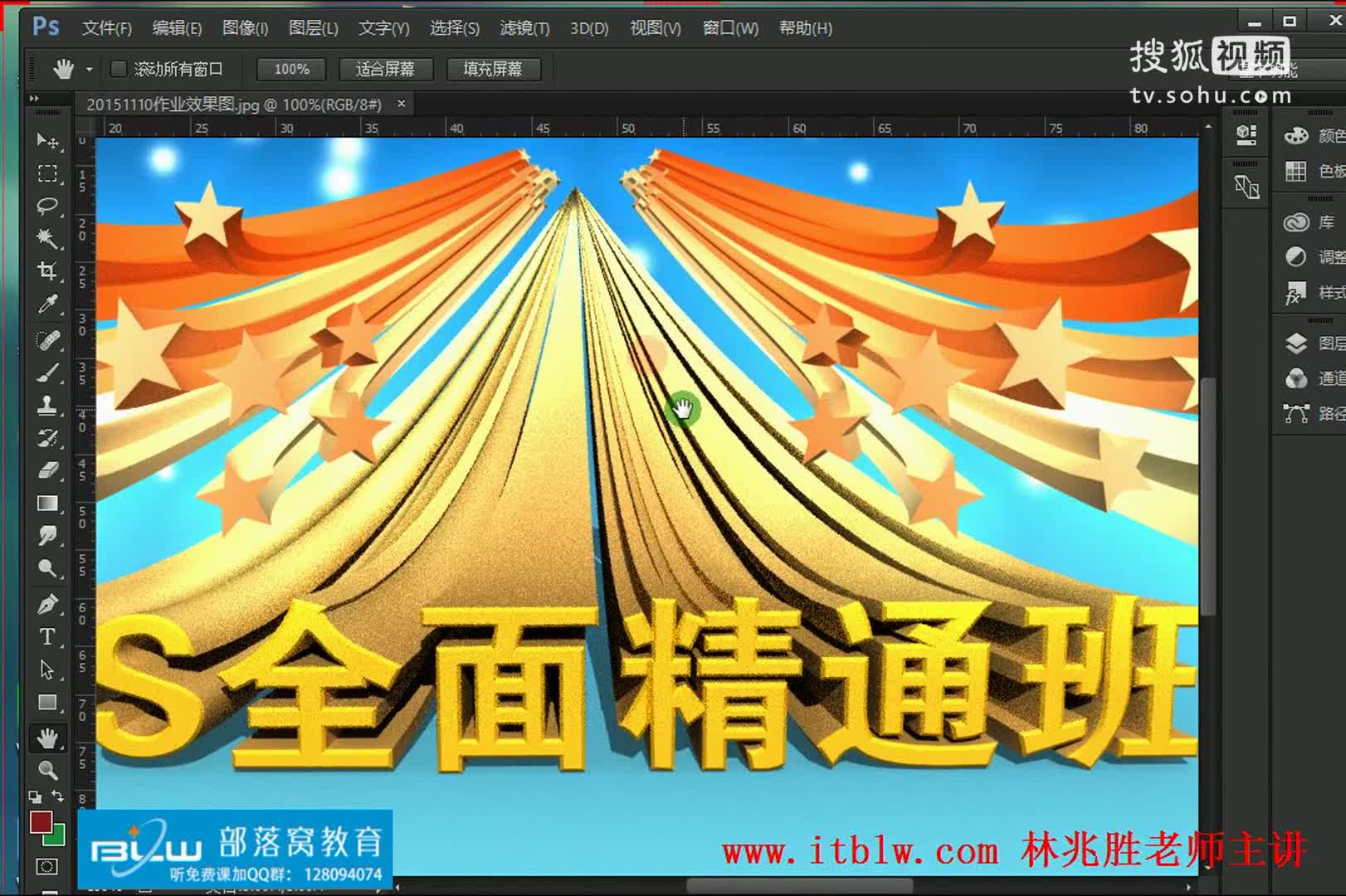Click the 适合屏幕 button
This screenshot has width=1346, height=896.
[385, 69]
